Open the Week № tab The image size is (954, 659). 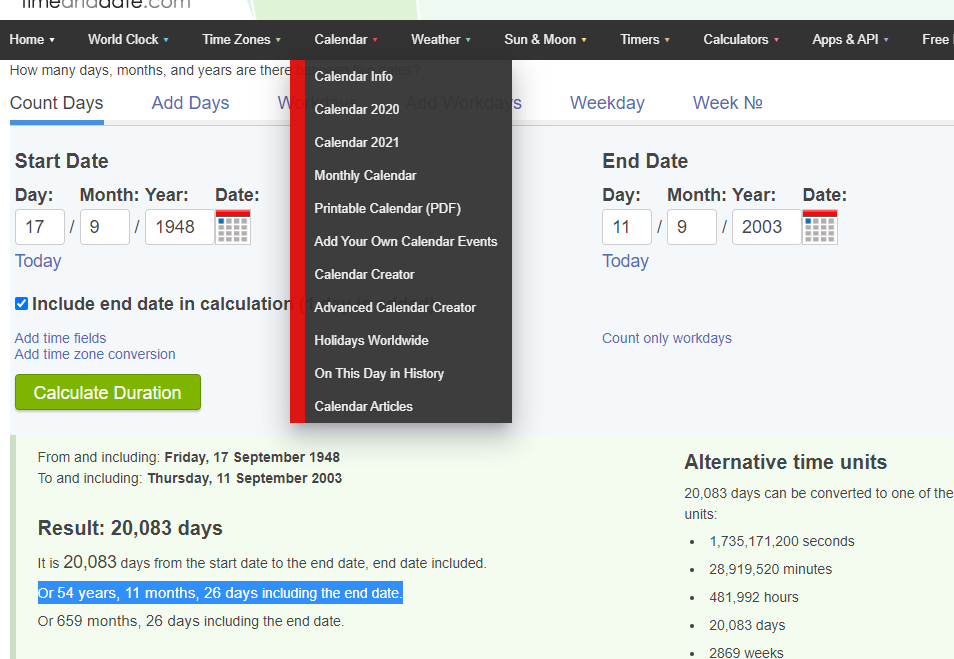(x=728, y=103)
